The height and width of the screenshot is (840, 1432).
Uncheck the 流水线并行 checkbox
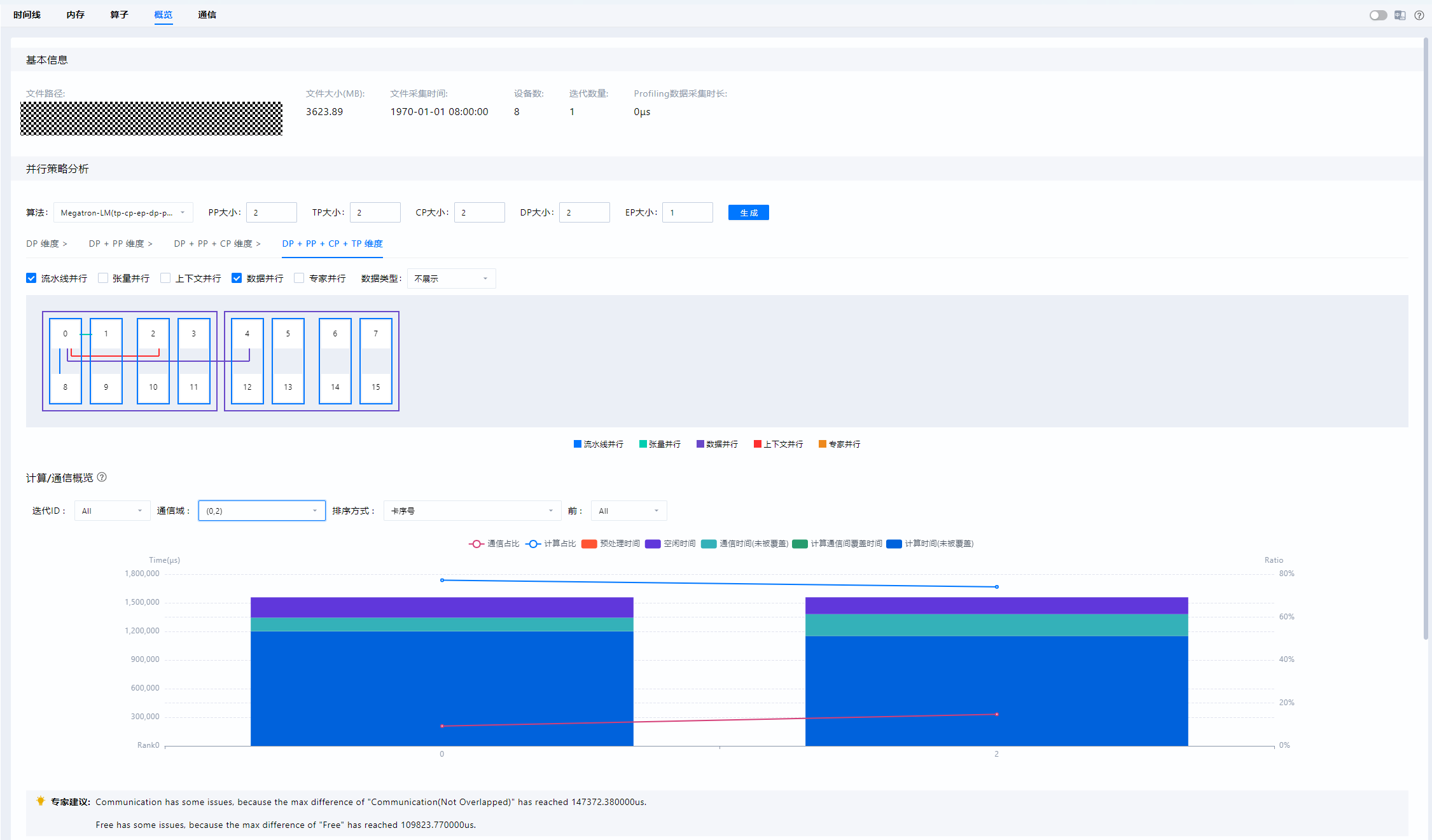click(x=31, y=278)
